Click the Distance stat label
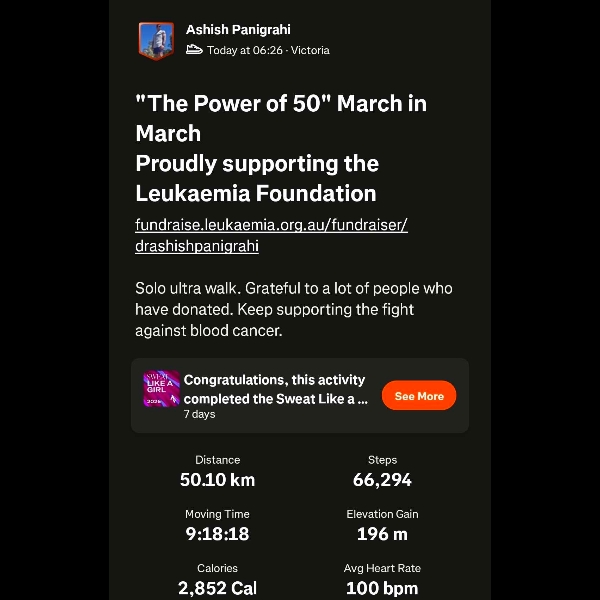Image resolution: width=600 pixels, height=600 pixels. [217, 460]
